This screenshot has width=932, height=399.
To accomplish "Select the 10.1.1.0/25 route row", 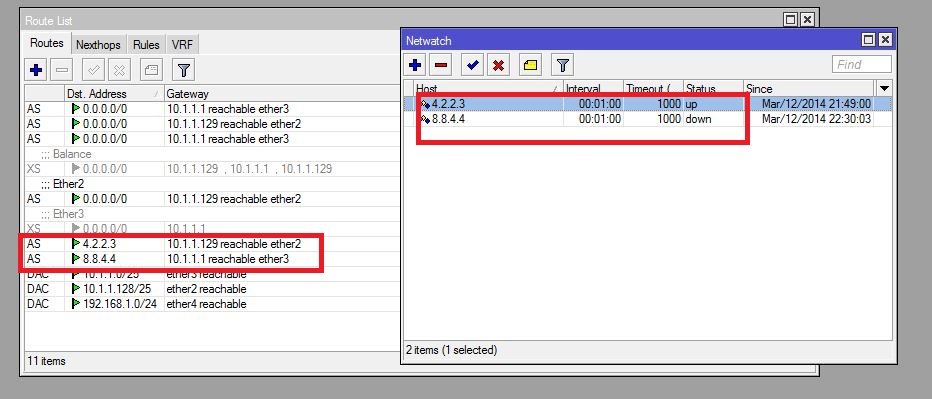I will [x=212, y=274].
